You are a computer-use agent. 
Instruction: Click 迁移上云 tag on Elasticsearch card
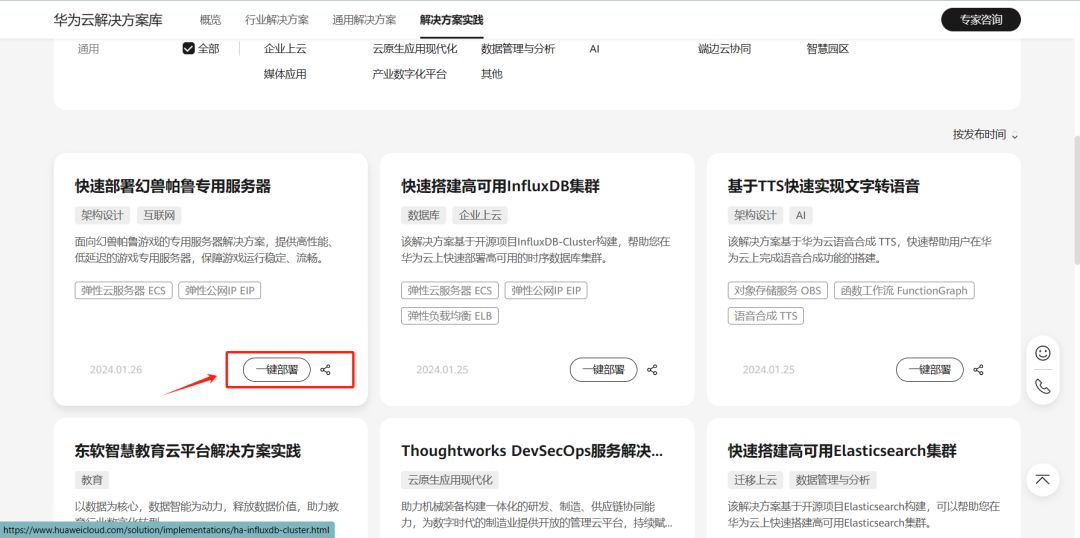(756, 480)
